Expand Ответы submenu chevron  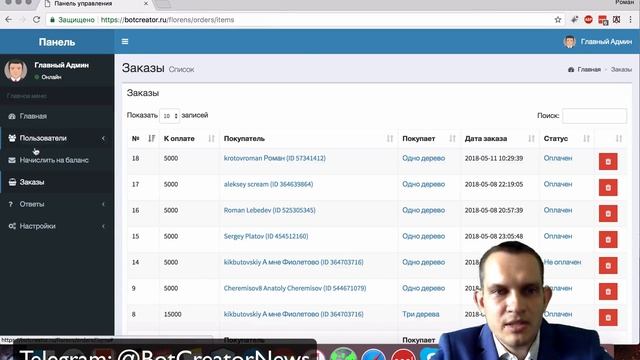click(x=104, y=204)
